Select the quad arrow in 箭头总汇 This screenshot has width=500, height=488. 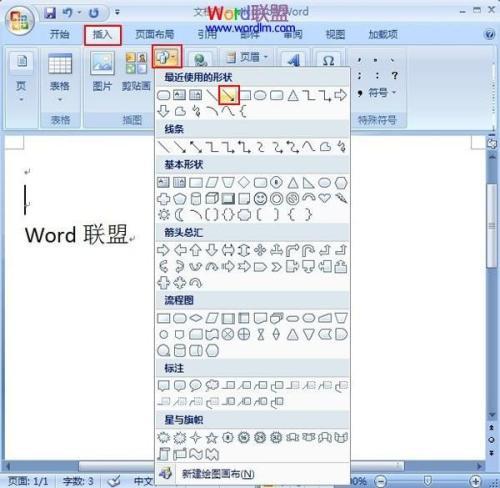[x=260, y=250]
